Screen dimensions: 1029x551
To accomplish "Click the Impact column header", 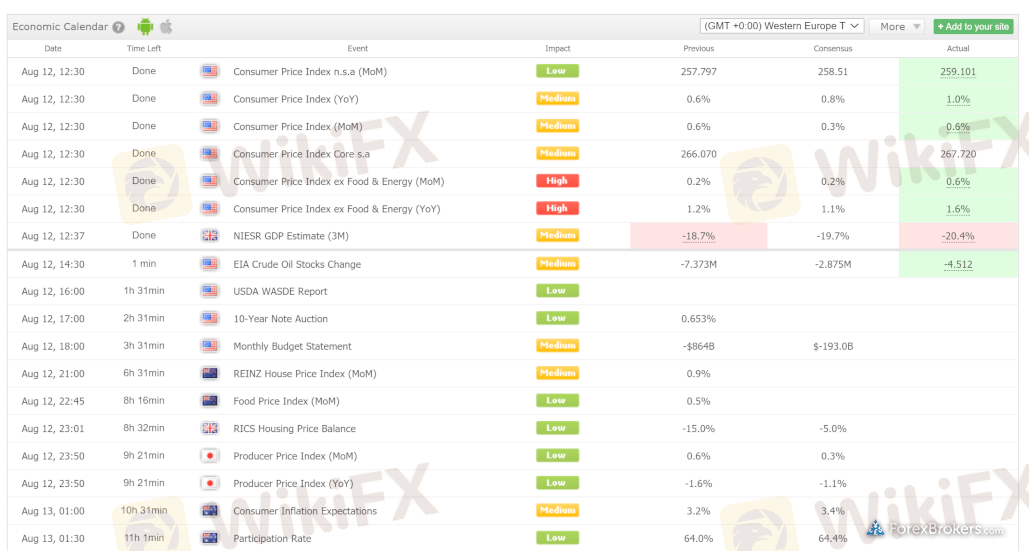I will [557, 48].
